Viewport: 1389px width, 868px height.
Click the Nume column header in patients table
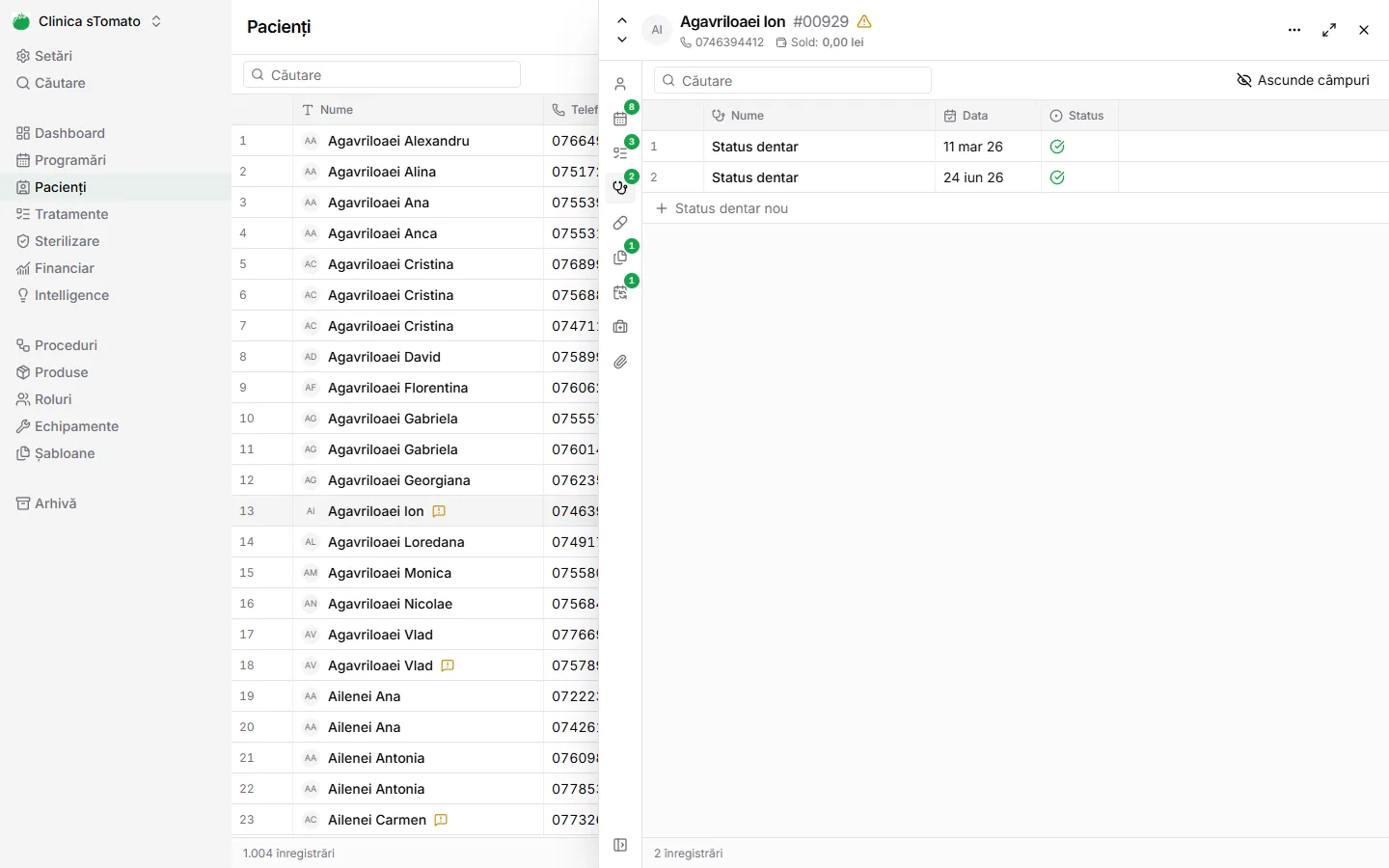pos(417,110)
